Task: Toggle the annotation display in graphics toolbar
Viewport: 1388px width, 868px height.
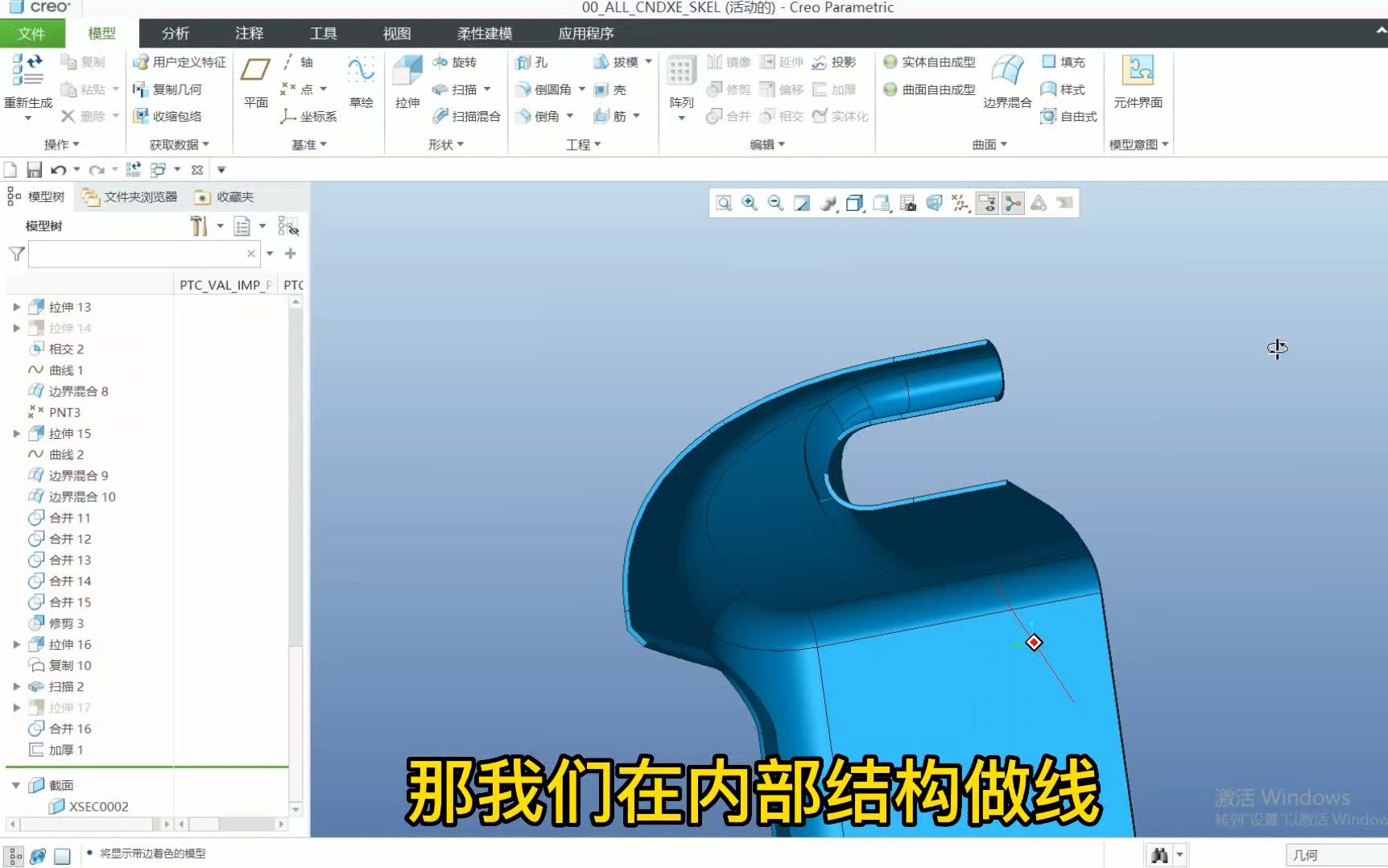Action: [987, 203]
